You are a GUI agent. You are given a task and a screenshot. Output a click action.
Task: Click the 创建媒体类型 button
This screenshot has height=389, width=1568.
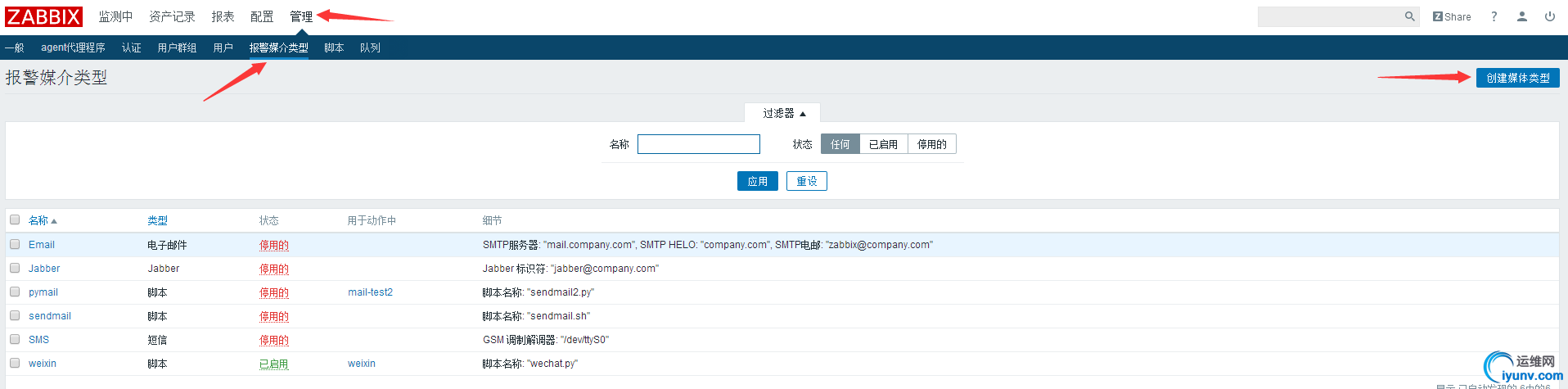point(1517,78)
